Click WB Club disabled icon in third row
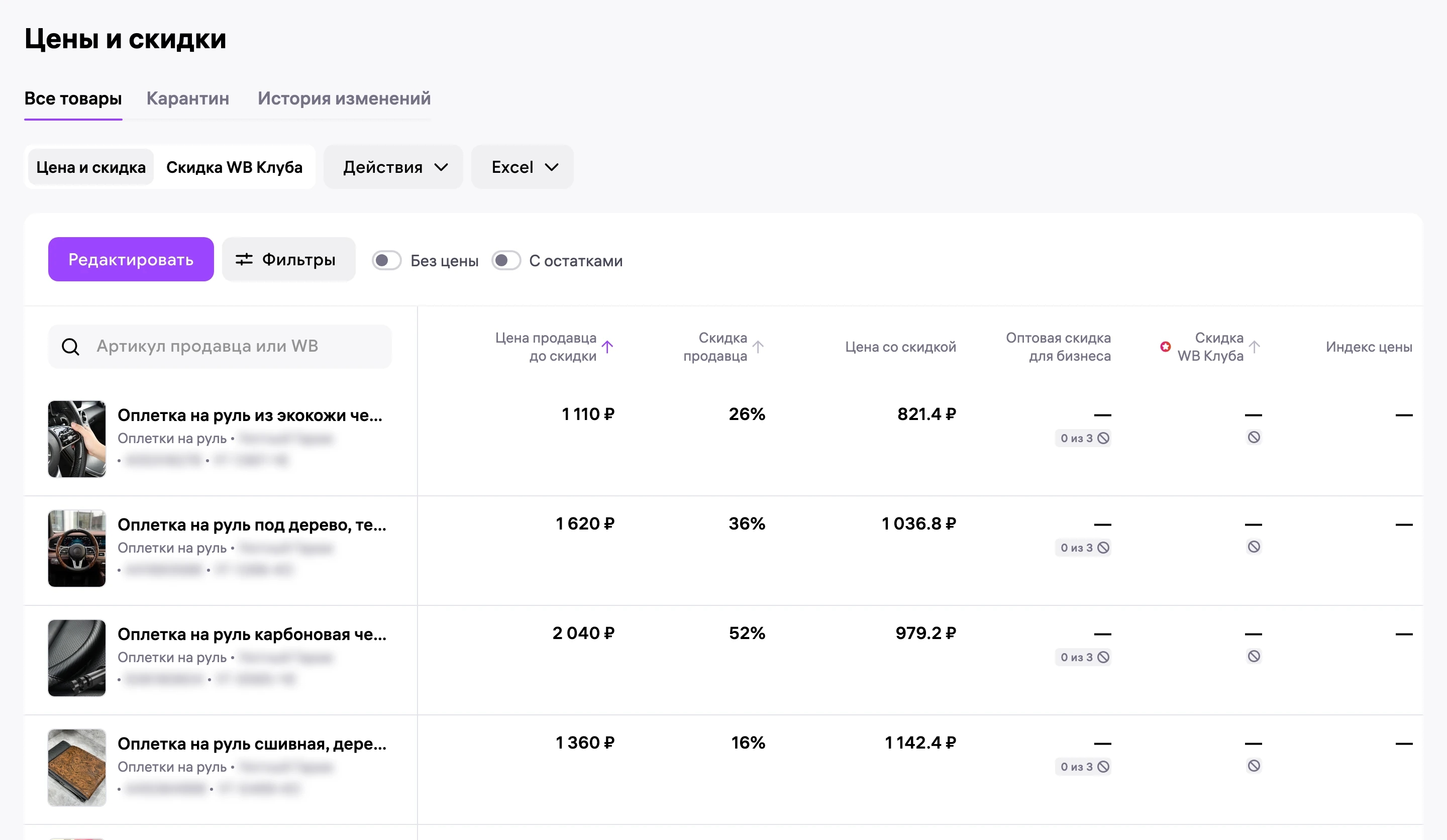Viewport: 1447px width, 840px height. point(1254,656)
